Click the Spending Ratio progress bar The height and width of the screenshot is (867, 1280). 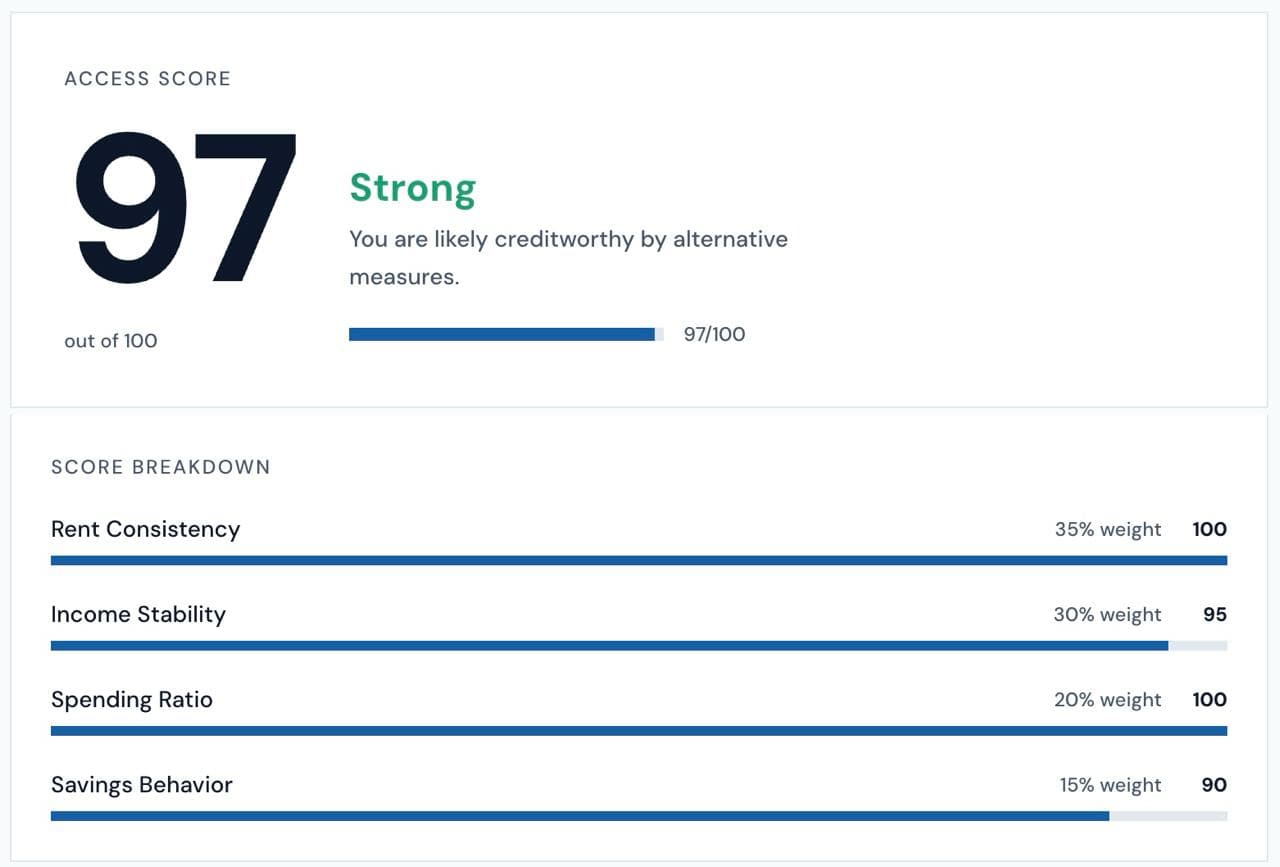pyautogui.click(x=639, y=731)
